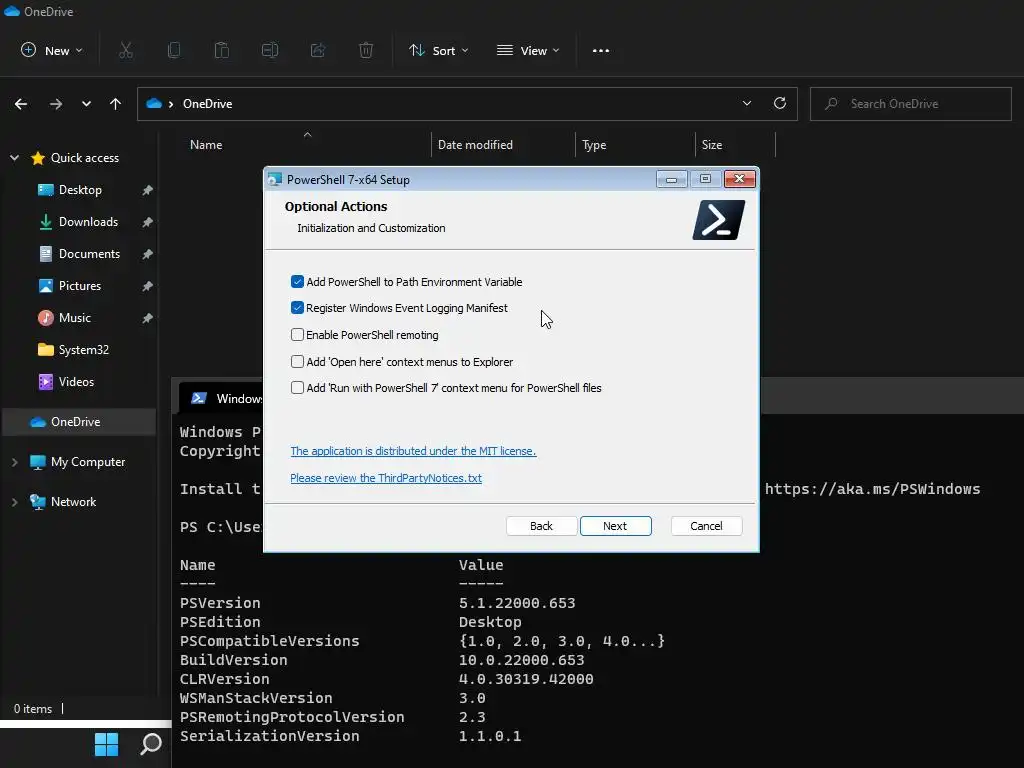Click the Copy icon in Explorer toolbar
The height and width of the screenshot is (768, 1024).
click(174, 50)
